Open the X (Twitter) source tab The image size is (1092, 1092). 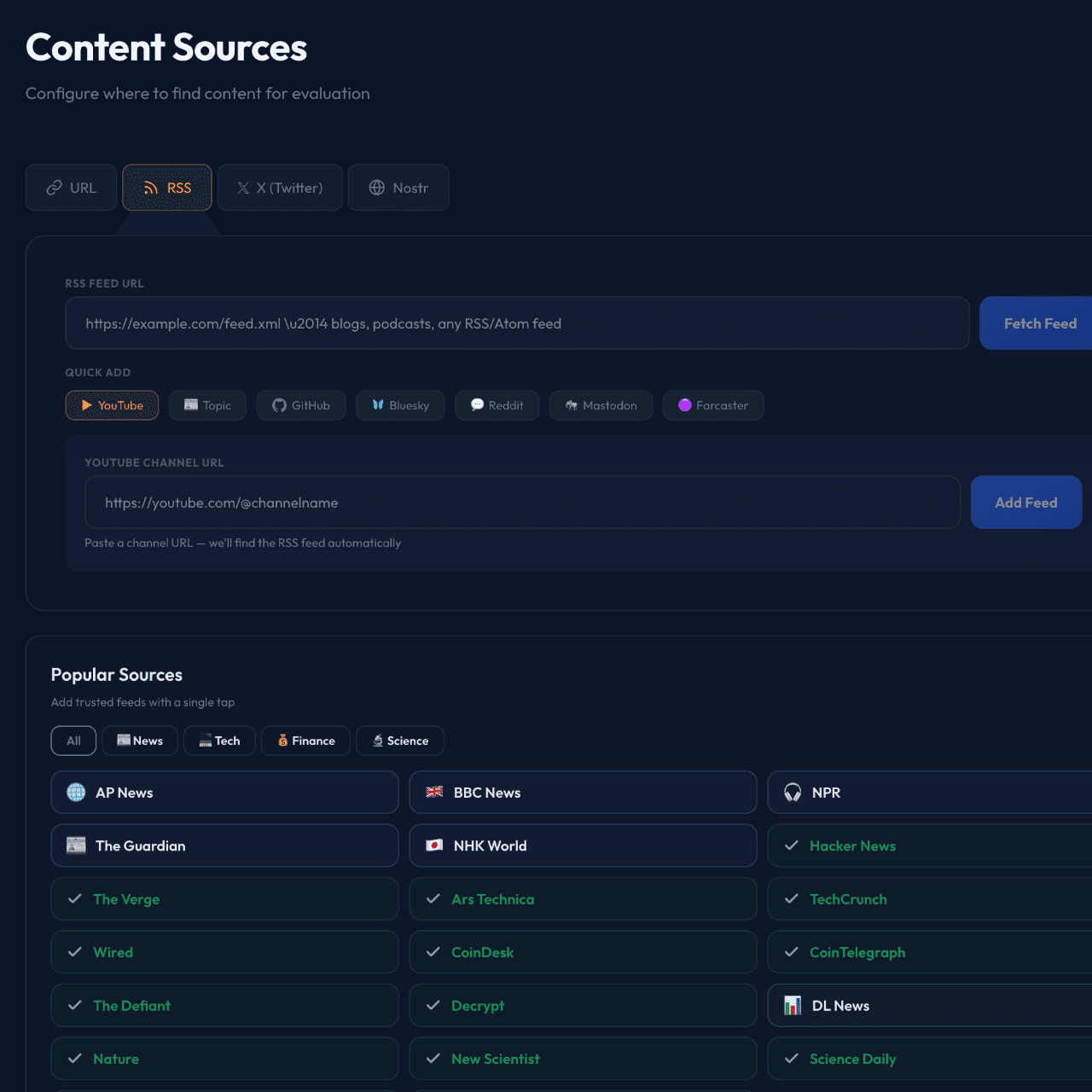280,188
